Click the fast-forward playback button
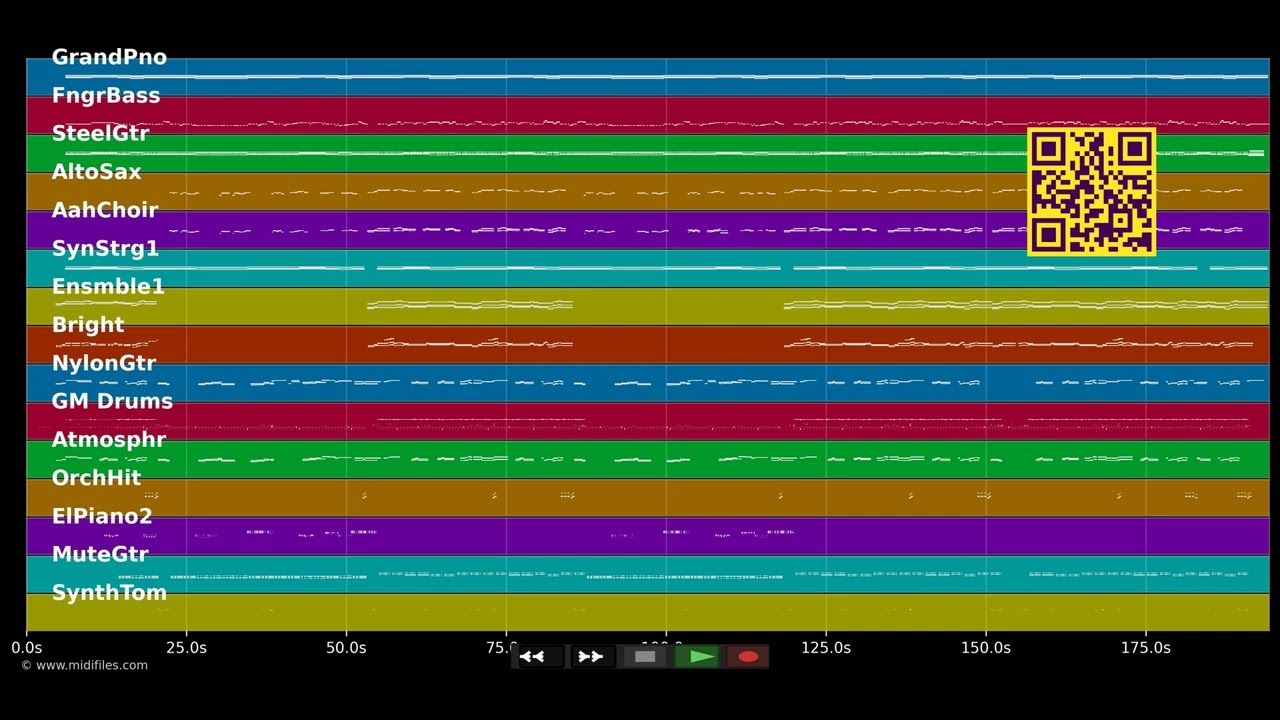 tap(592, 657)
